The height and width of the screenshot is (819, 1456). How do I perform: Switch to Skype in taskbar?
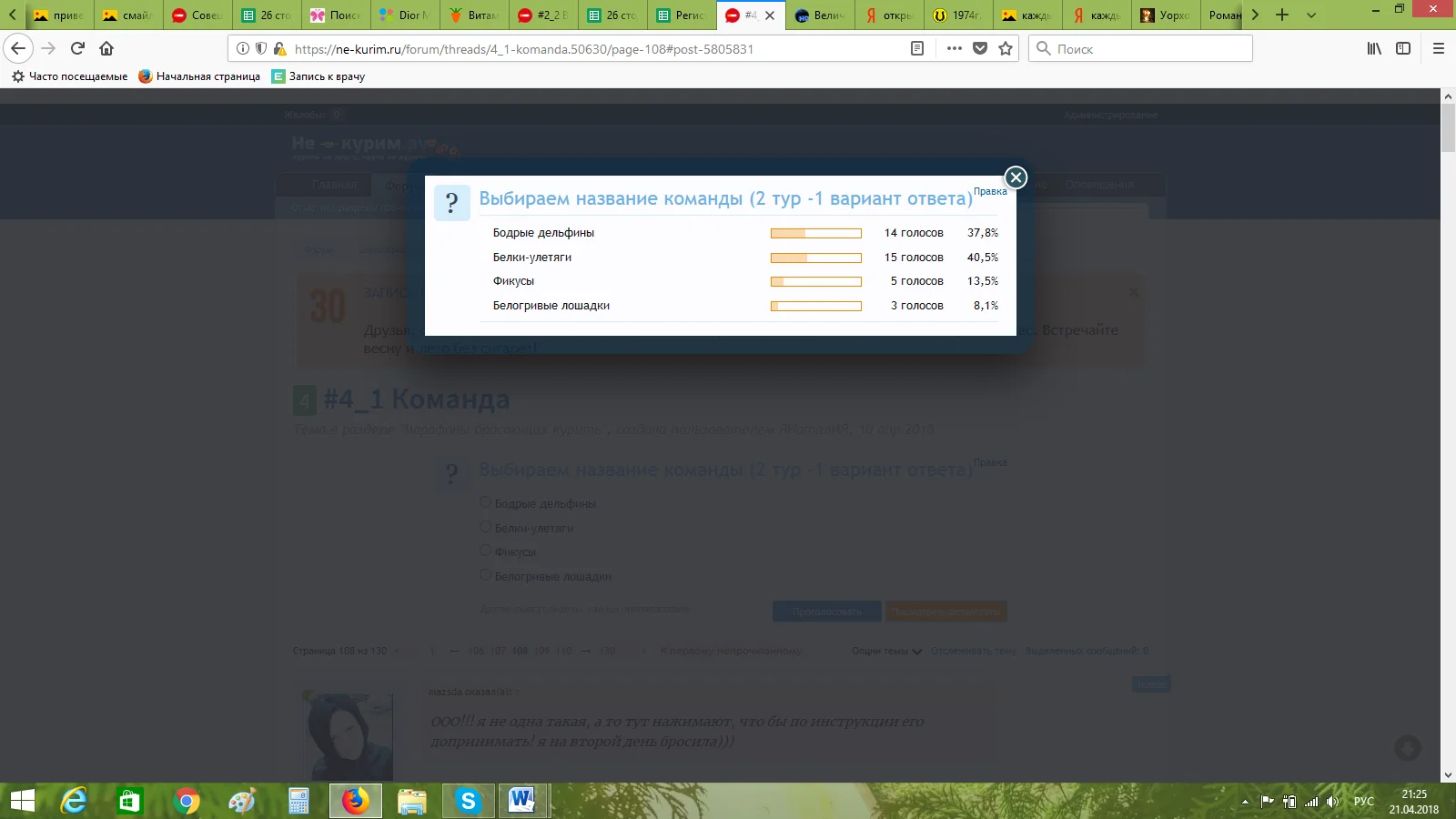coord(468,801)
